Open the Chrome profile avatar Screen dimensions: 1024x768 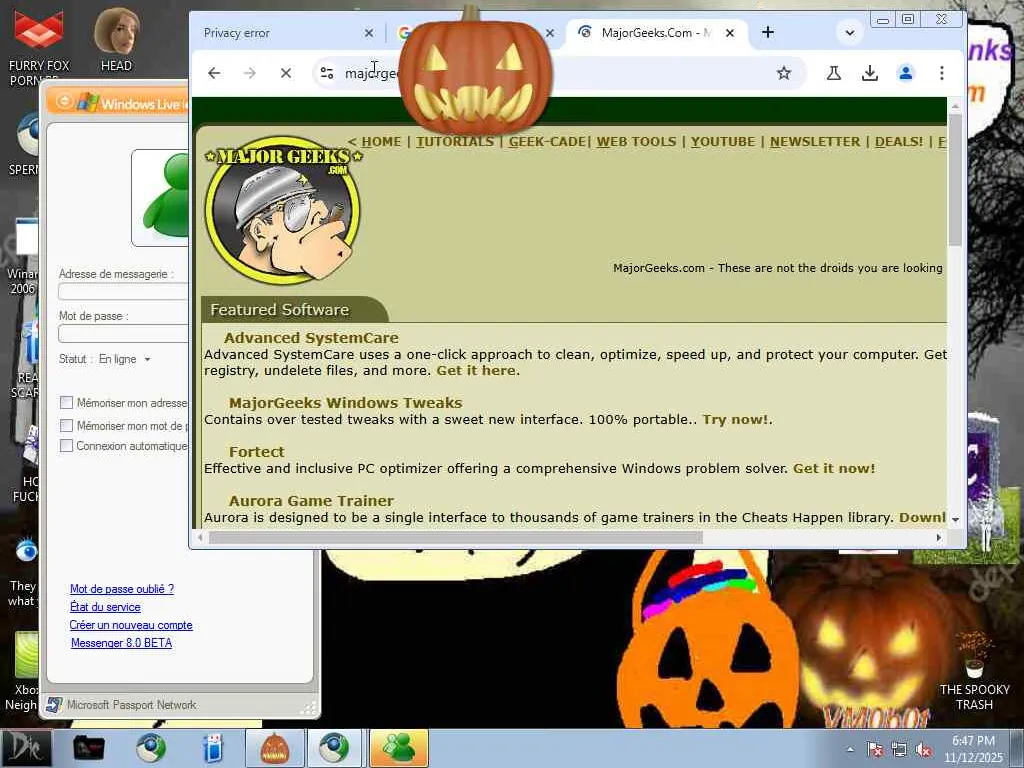tap(906, 73)
